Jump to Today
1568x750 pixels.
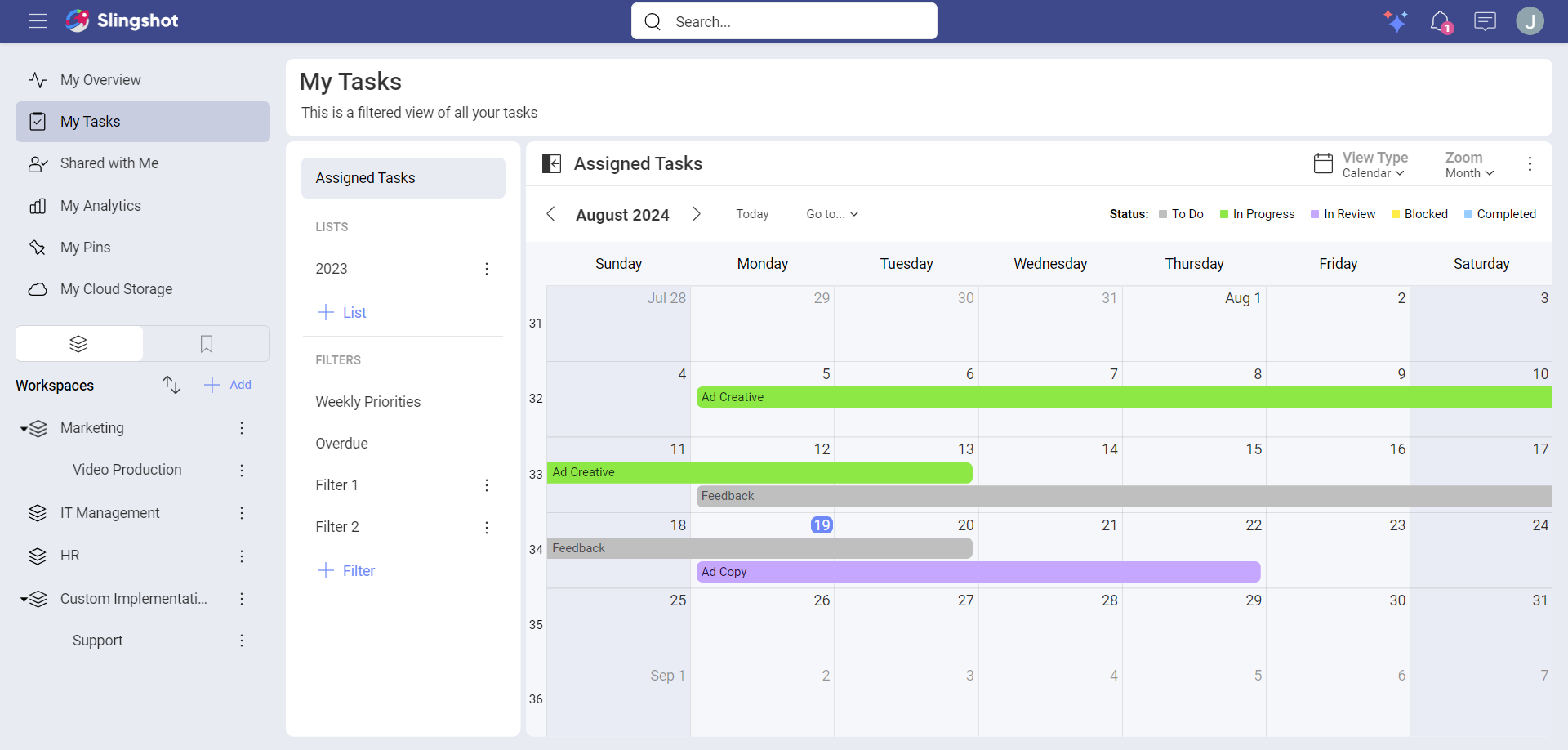point(752,214)
